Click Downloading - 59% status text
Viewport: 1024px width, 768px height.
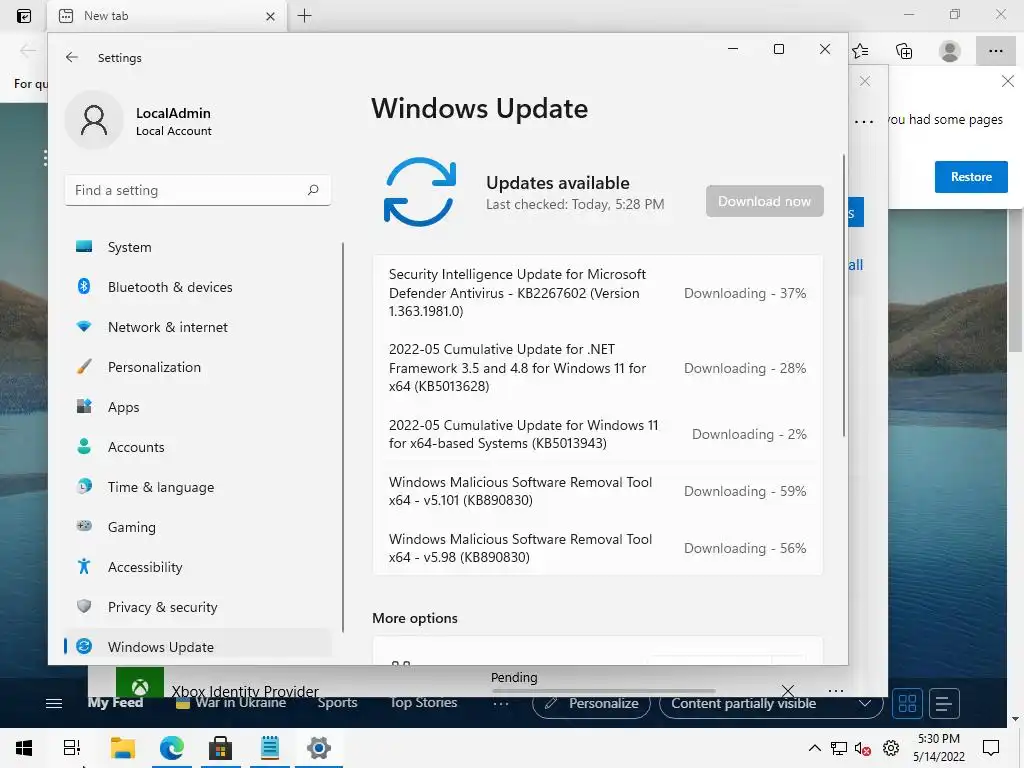point(744,491)
